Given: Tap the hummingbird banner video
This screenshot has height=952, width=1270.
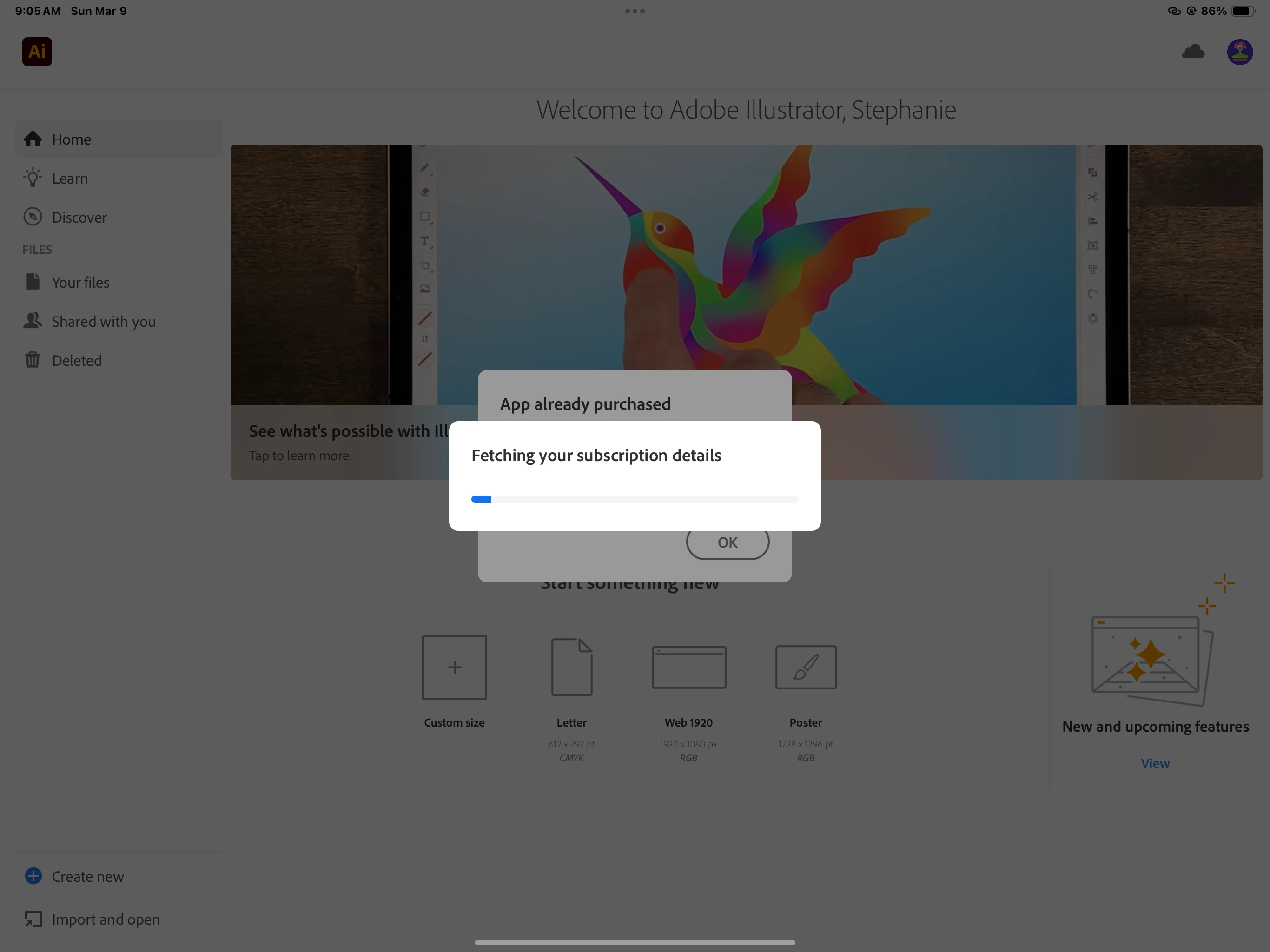Looking at the screenshot, I should [747, 258].
